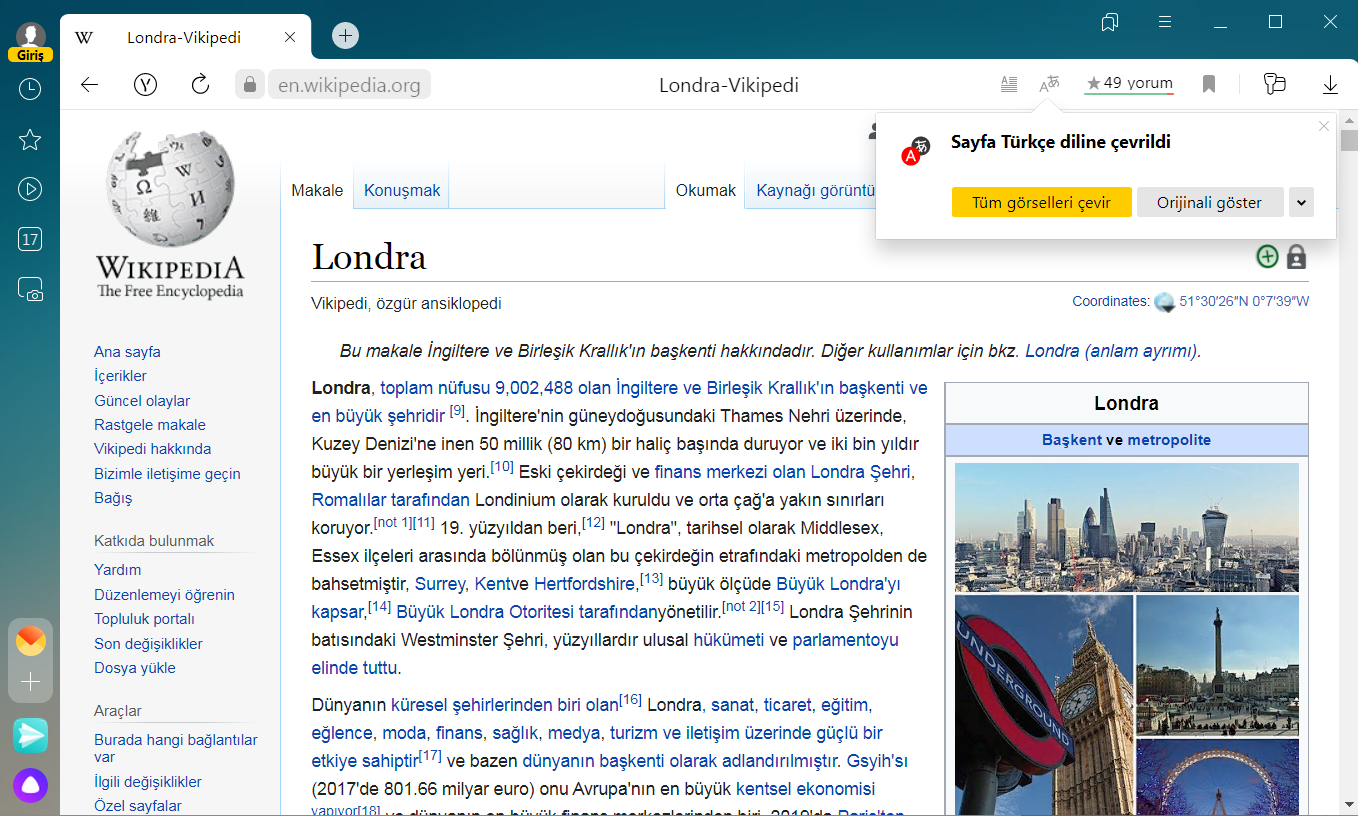Open the London skyline thumbnail image
The height and width of the screenshot is (816, 1358).
click(1127, 527)
